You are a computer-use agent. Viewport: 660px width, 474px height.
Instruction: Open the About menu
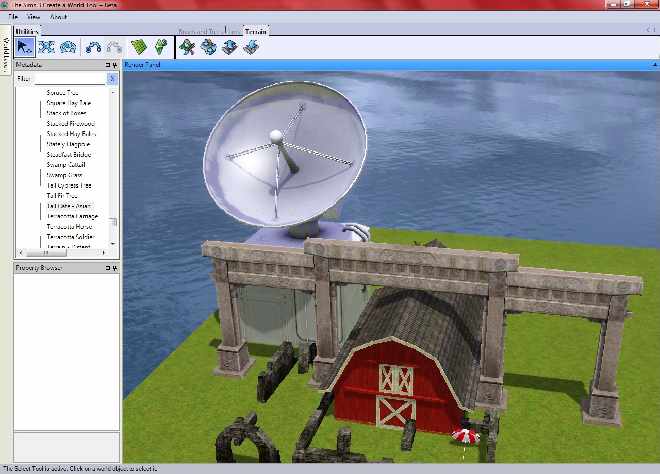[59, 17]
